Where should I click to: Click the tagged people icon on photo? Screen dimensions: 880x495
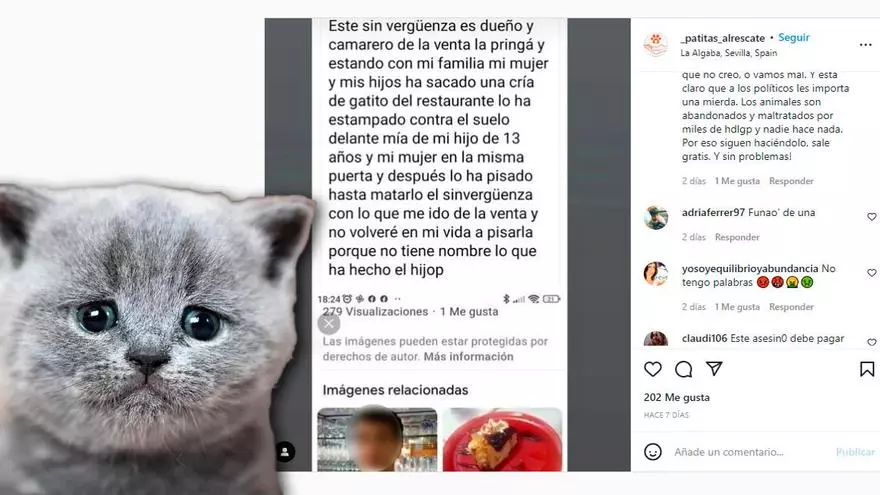click(x=285, y=452)
